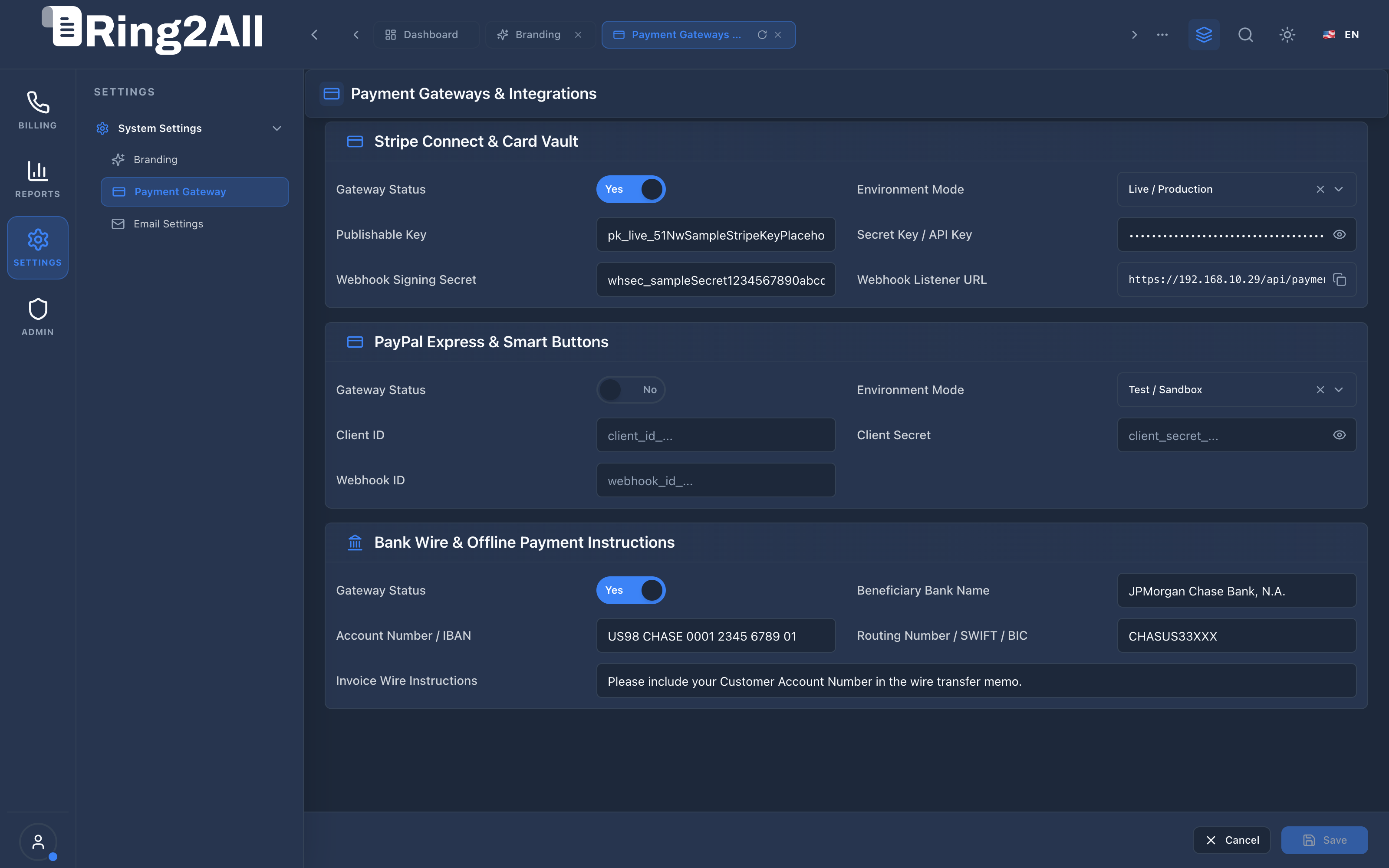Toggle Bank Wire Gateway Status
The width and height of the screenshot is (1389, 868).
point(631,590)
